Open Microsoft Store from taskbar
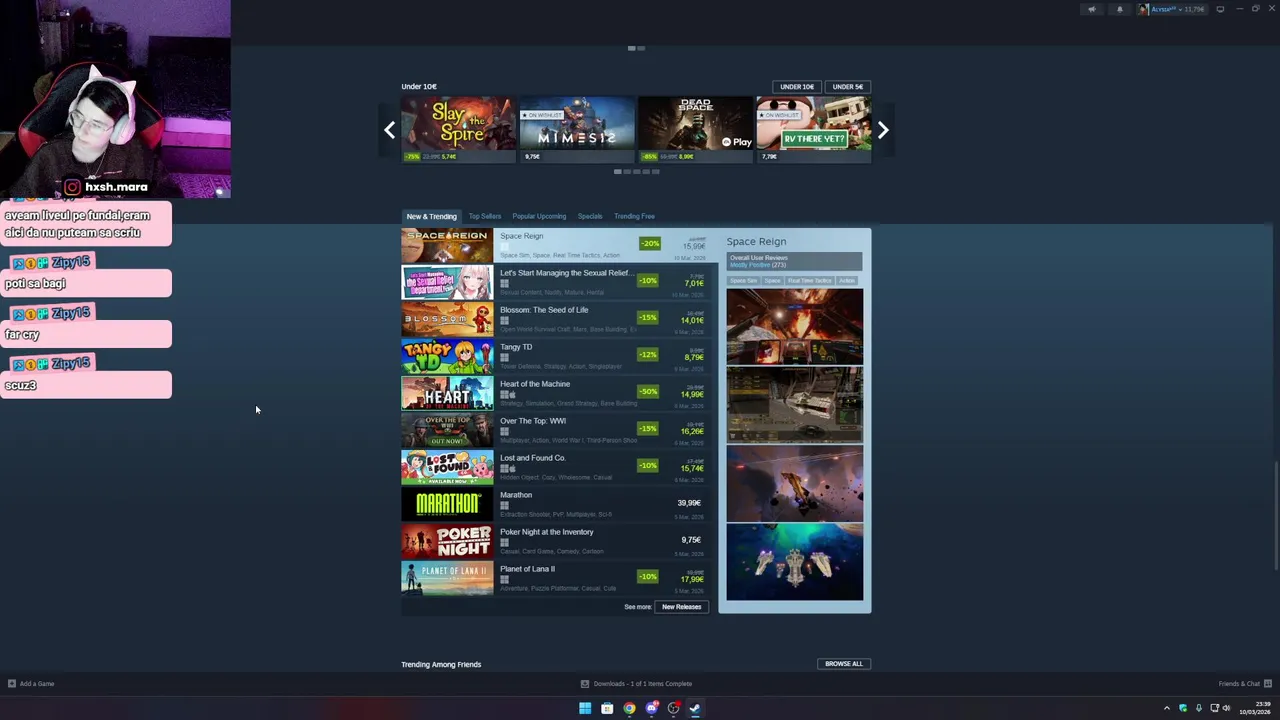The height and width of the screenshot is (720, 1280). 607,708
